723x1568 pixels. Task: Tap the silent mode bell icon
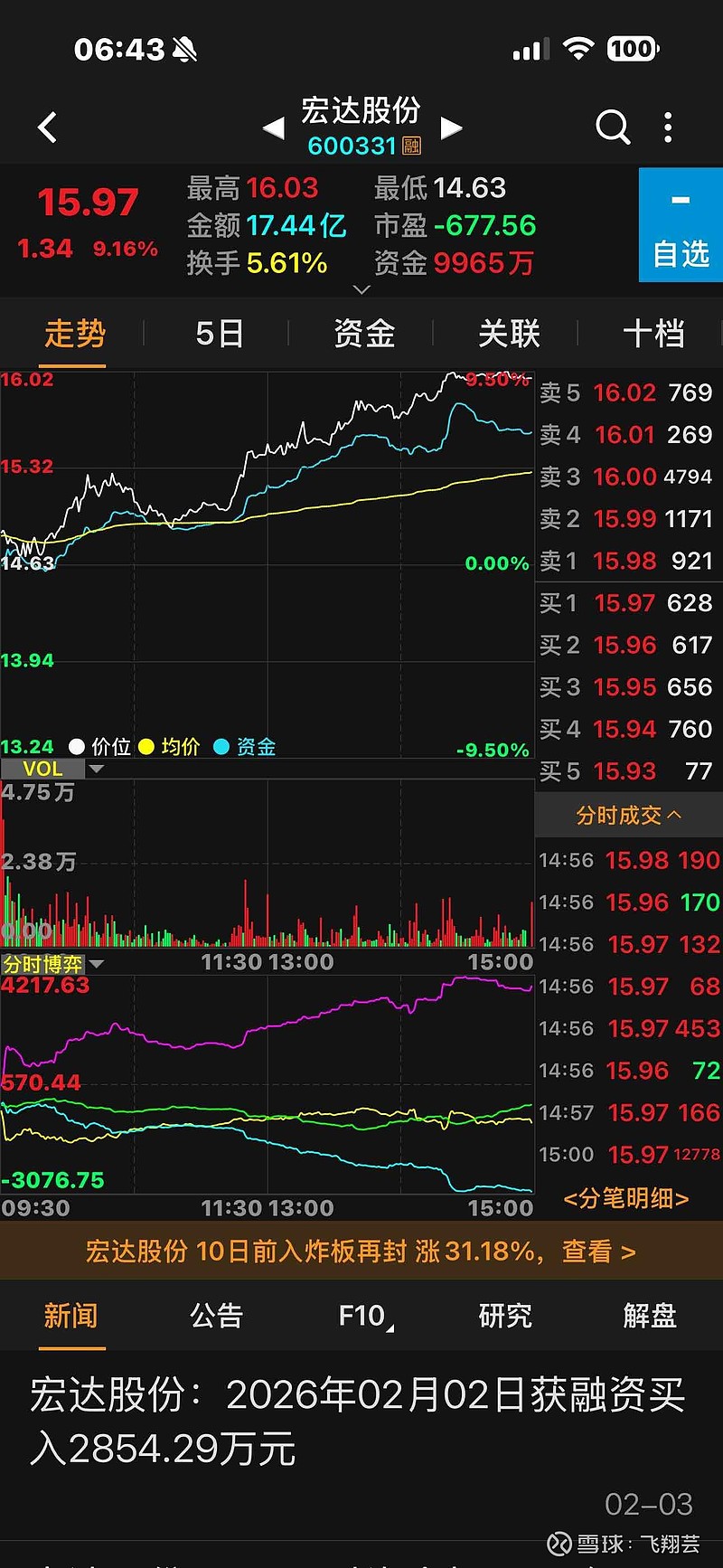tap(184, 50)
